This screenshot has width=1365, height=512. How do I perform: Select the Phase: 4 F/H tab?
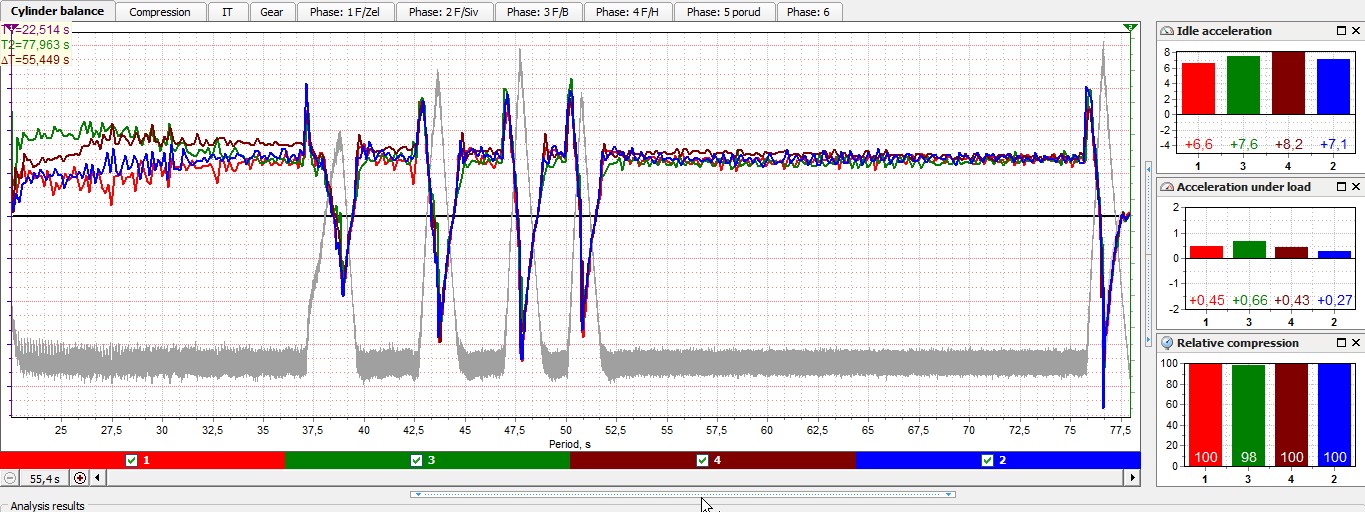point(627,12)
